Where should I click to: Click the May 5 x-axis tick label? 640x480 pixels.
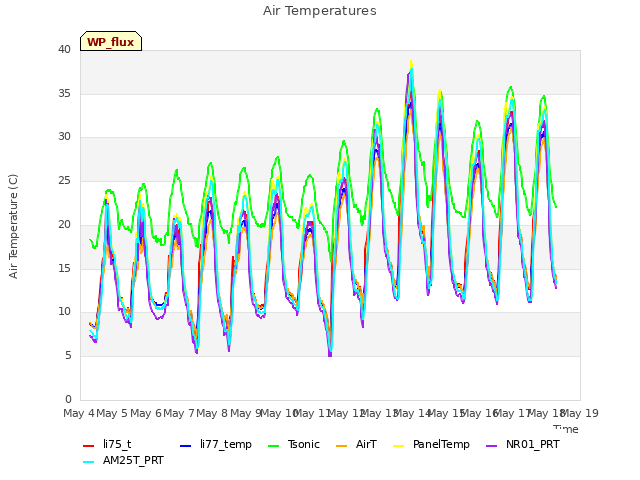(112, 413)
